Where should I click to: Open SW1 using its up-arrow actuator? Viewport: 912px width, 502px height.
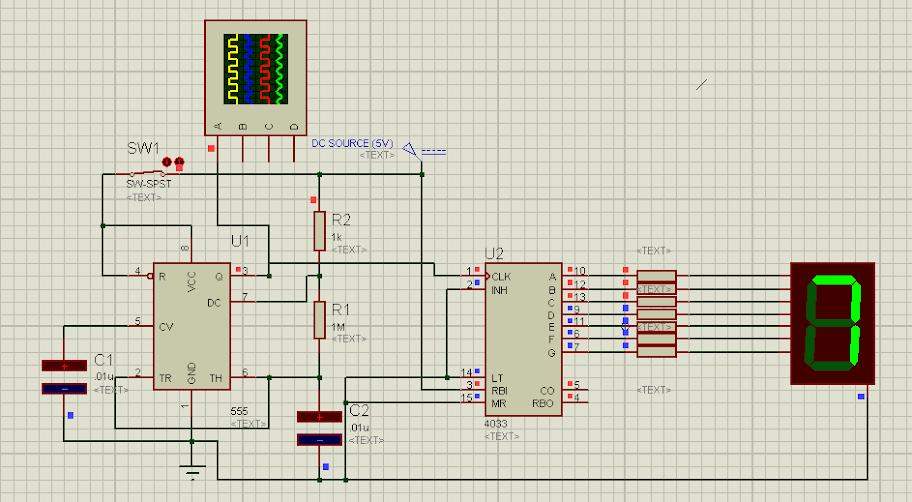click(179, 161)
